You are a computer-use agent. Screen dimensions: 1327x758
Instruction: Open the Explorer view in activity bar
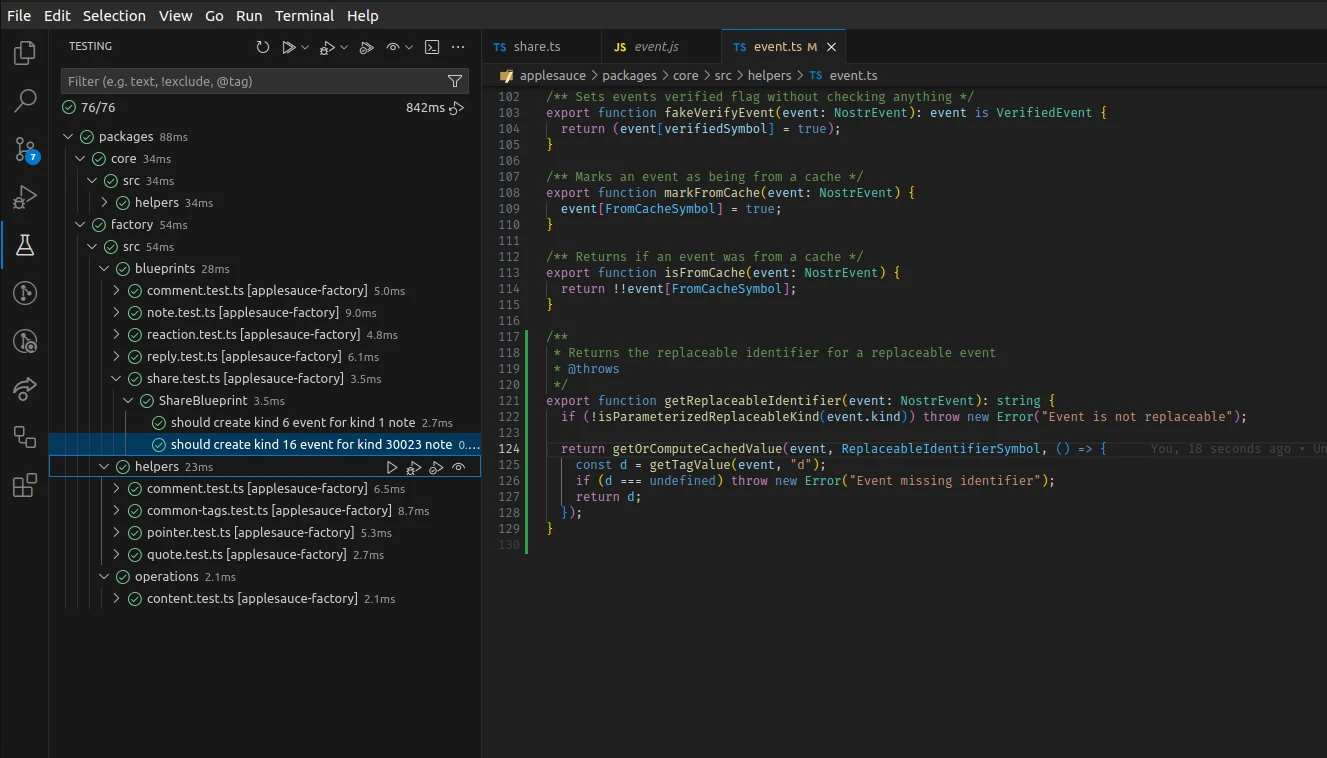[25, 53]
